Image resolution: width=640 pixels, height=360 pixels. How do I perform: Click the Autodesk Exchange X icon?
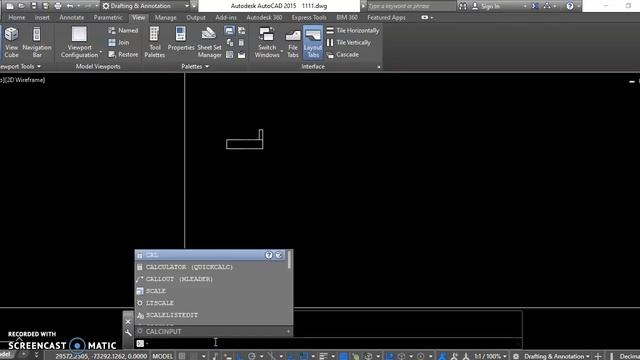[536, 6]
